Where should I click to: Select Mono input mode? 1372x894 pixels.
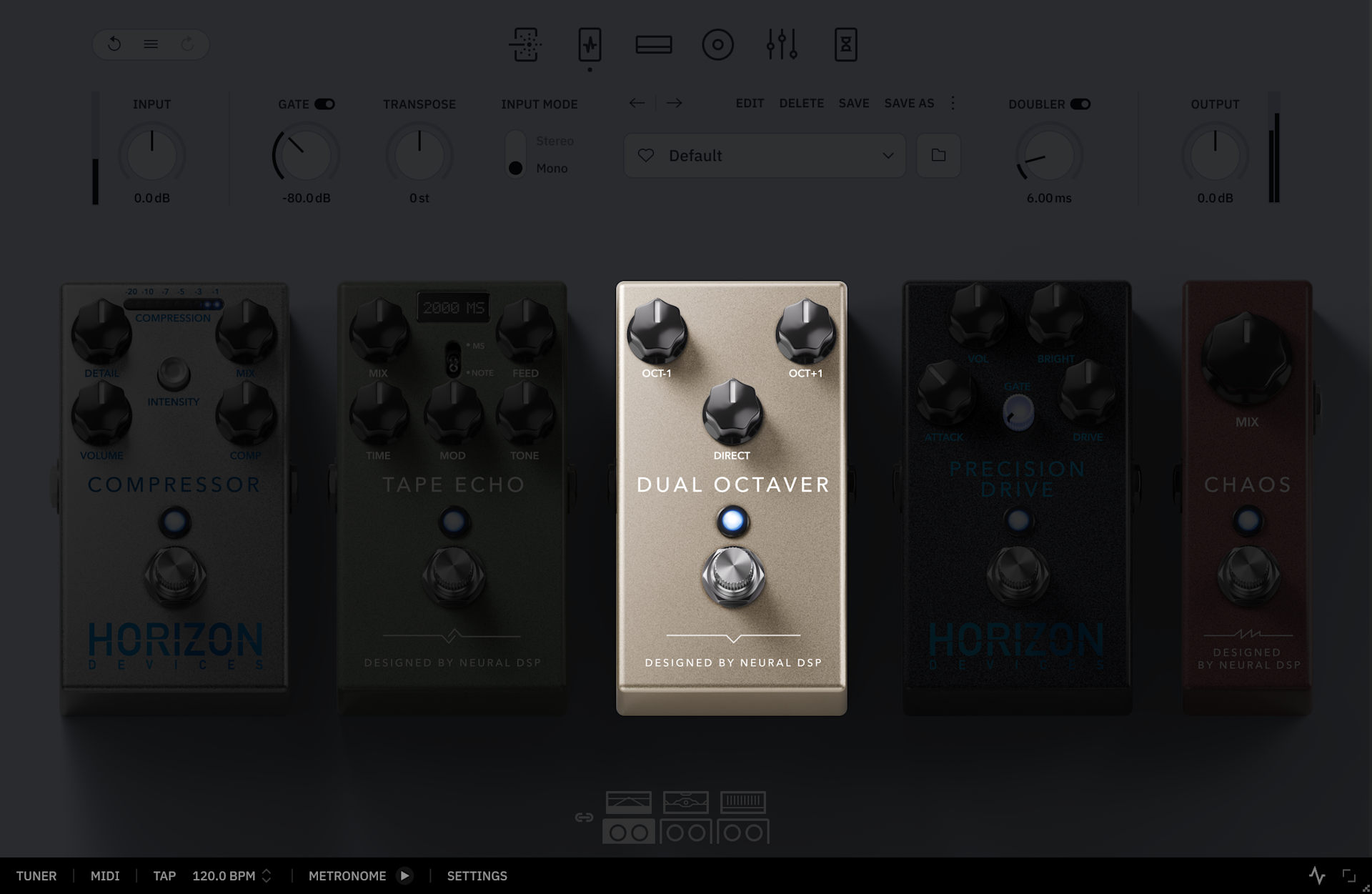(552, 168)
